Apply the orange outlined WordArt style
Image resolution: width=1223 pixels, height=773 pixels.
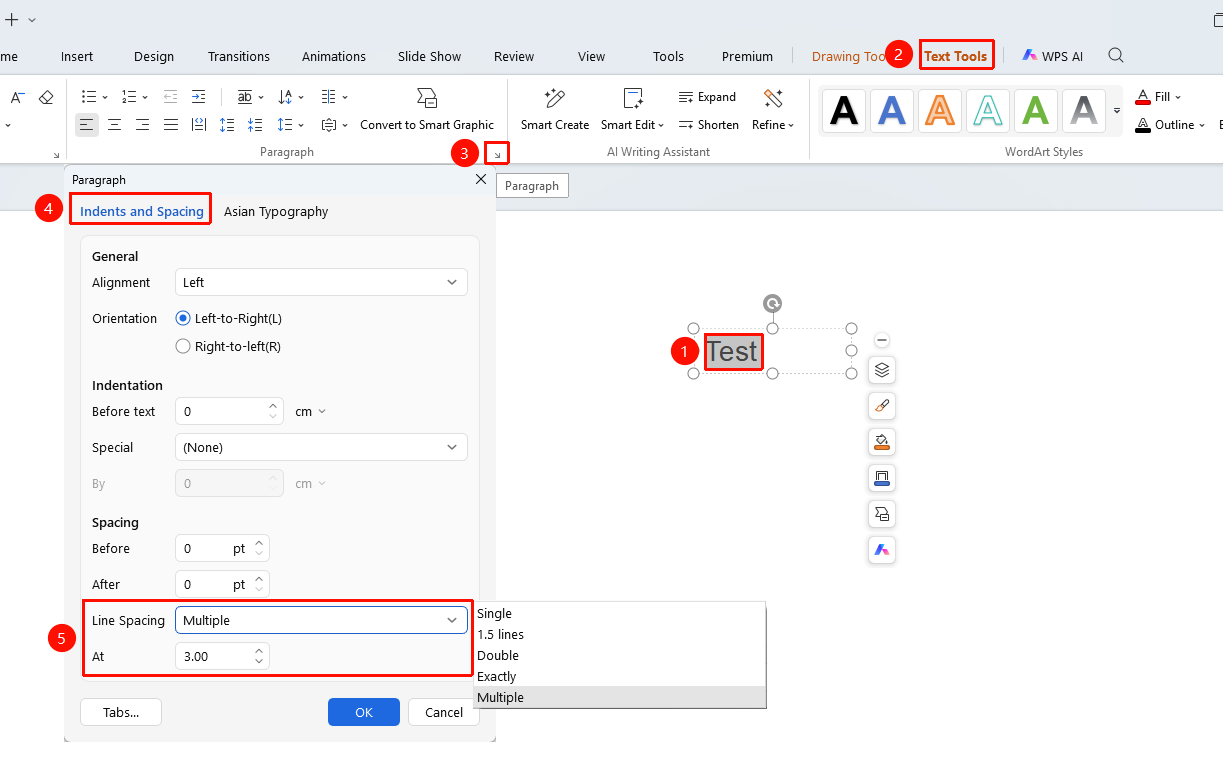[x=939, y=111]
